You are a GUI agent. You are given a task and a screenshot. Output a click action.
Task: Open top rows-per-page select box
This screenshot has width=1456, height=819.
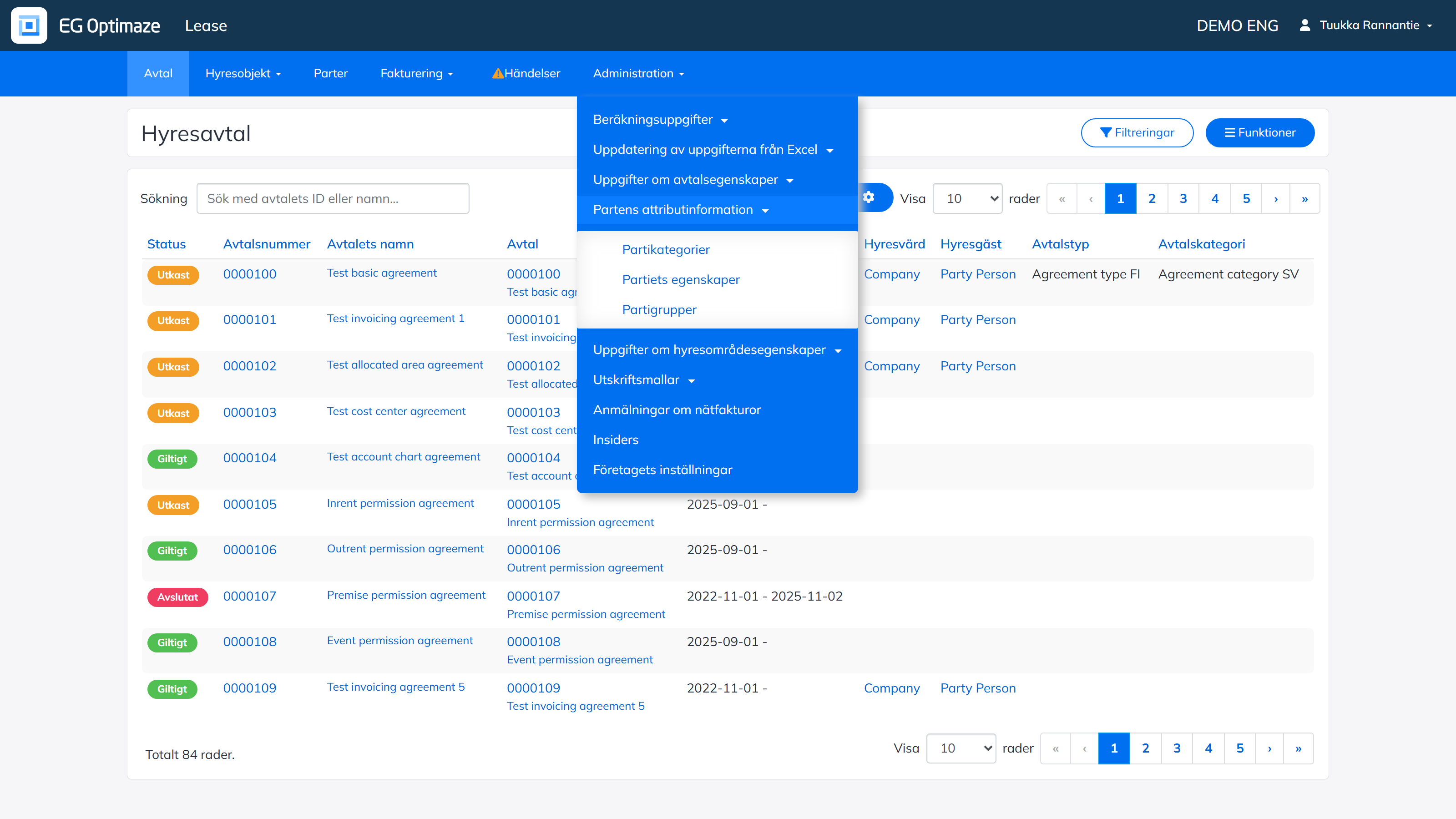coord(967,198)
